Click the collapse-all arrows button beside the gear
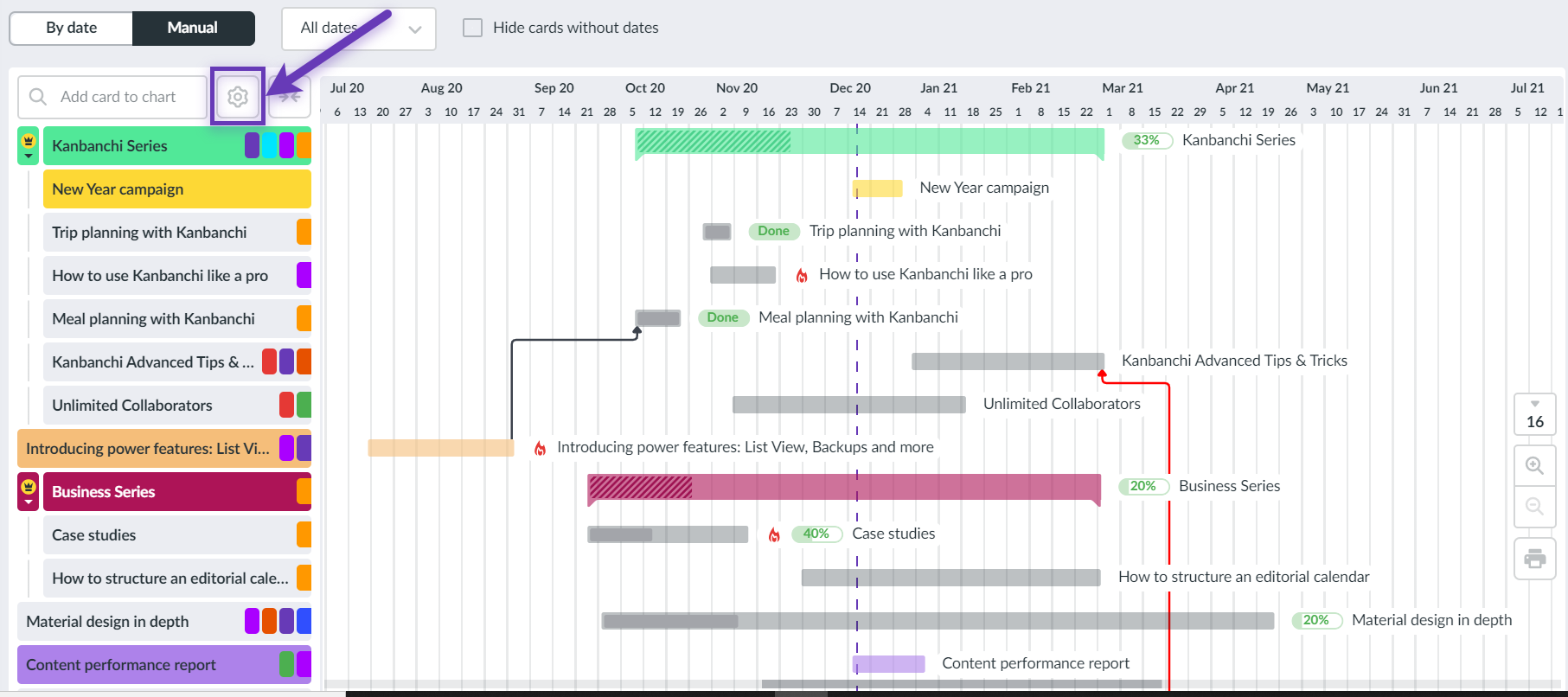This screenshot has width=1568, height=697. click(x=290, y=97)
